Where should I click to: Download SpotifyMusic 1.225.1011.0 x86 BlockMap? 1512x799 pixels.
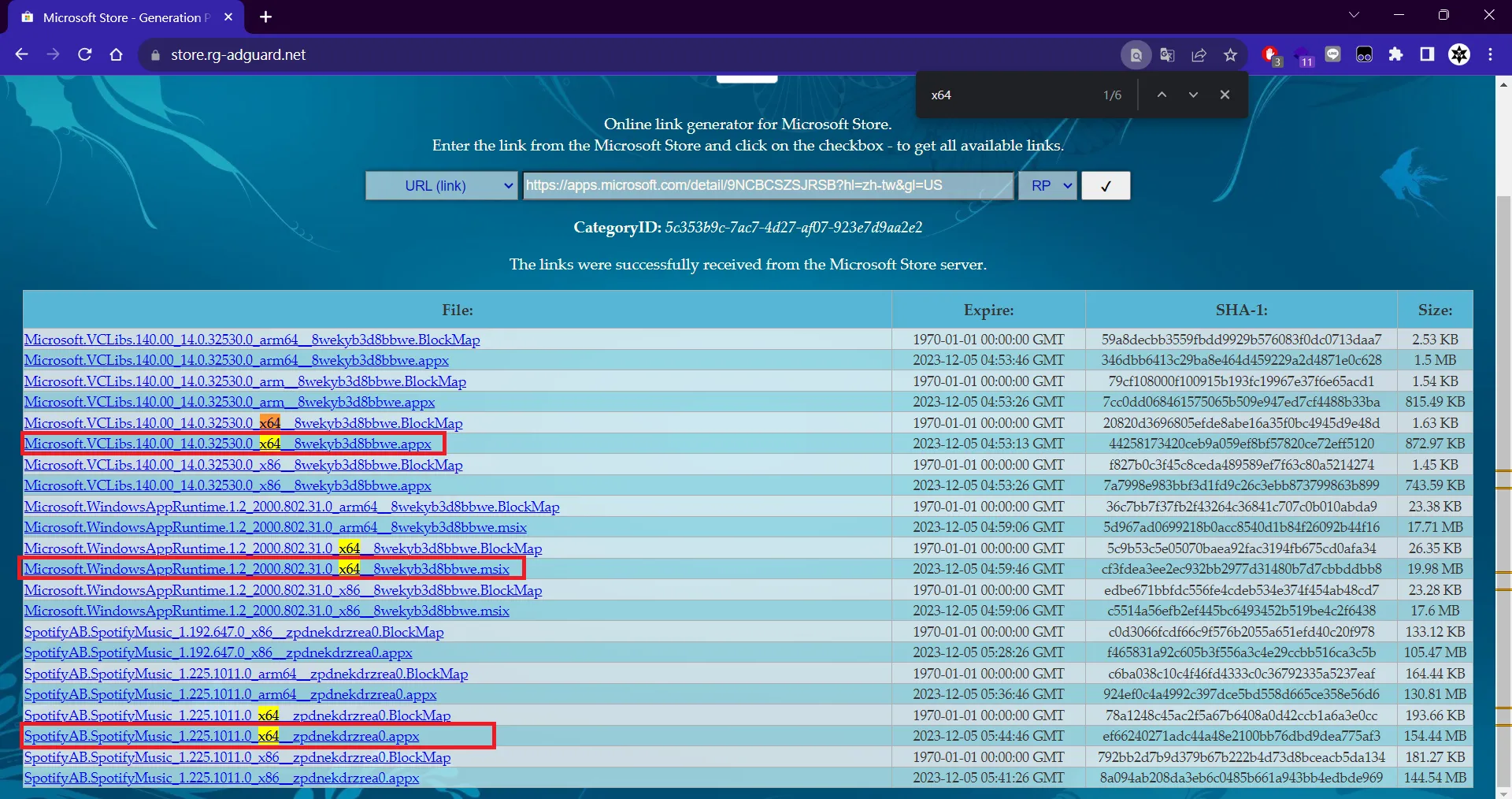(x=237, y=757)
